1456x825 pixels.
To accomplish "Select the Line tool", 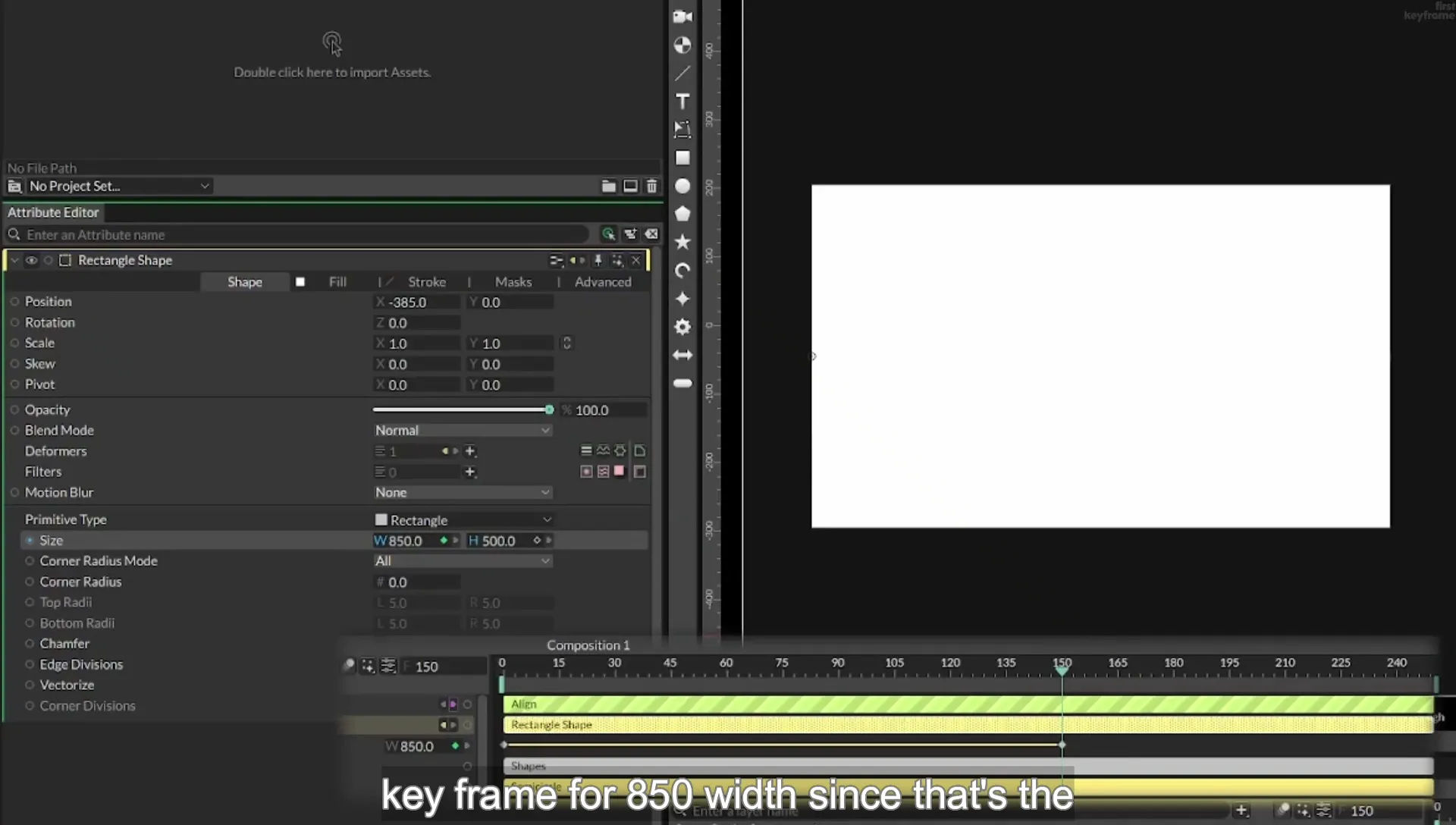I will (682, 73).
